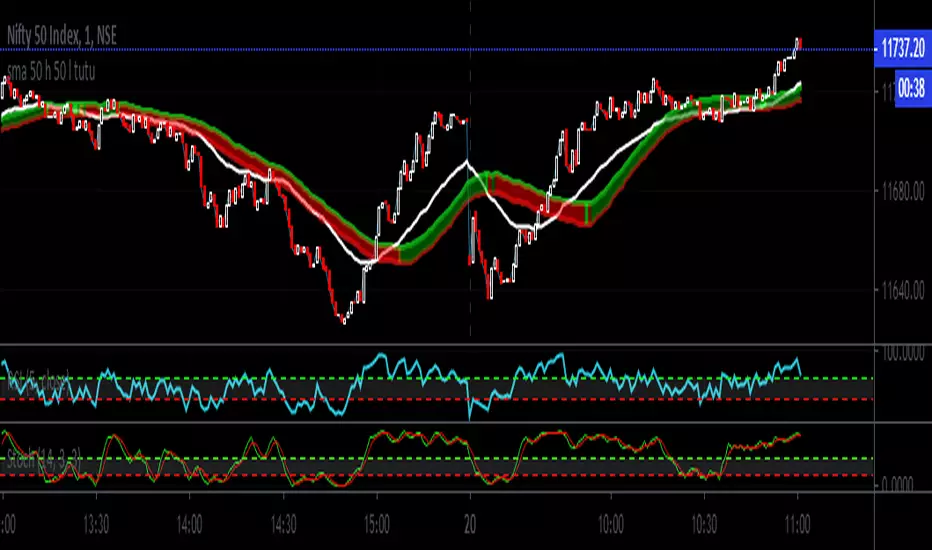The image size is (932, 550).
Task: Click the day 20 date marker on the time axis
Action: [470, 525]
